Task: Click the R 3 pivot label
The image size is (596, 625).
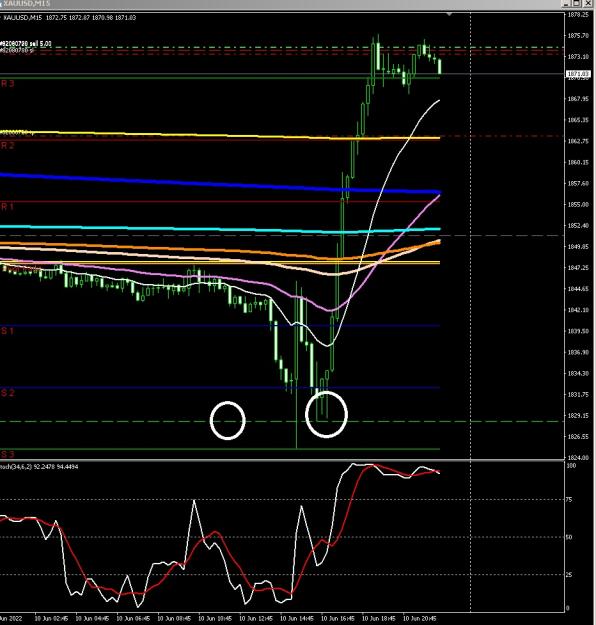Action: pos(8,84)
